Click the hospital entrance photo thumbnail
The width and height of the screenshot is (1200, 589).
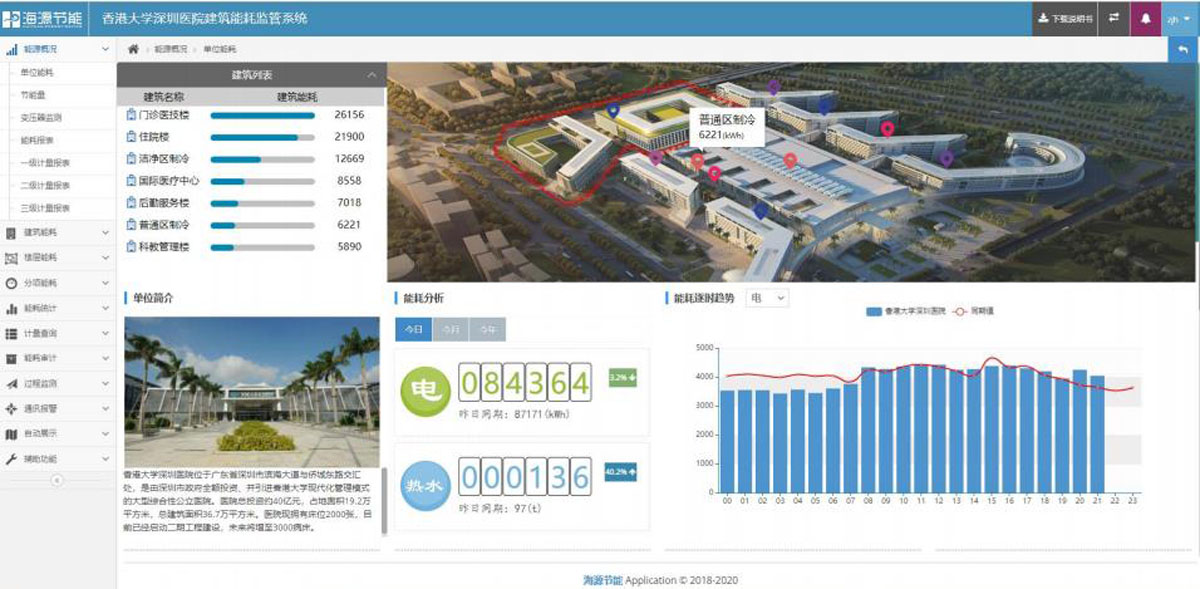pyautogui.click(x=252, y=390)
